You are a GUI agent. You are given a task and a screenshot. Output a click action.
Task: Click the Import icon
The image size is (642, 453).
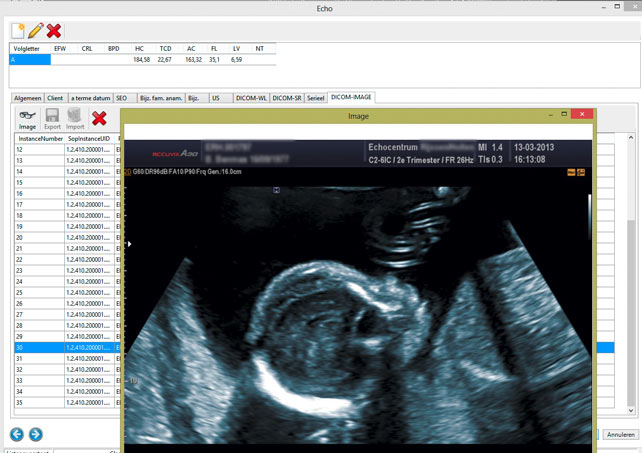coord(75,119)
